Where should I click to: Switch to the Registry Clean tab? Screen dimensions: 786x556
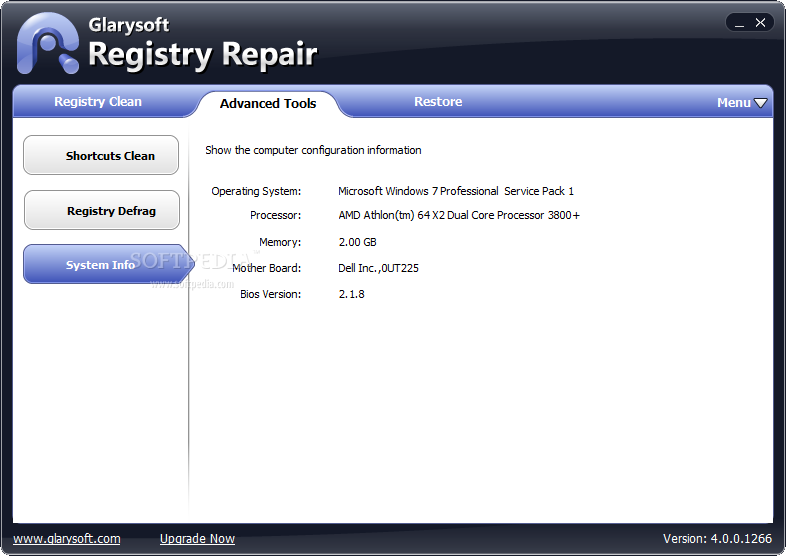tap(98, 102)
